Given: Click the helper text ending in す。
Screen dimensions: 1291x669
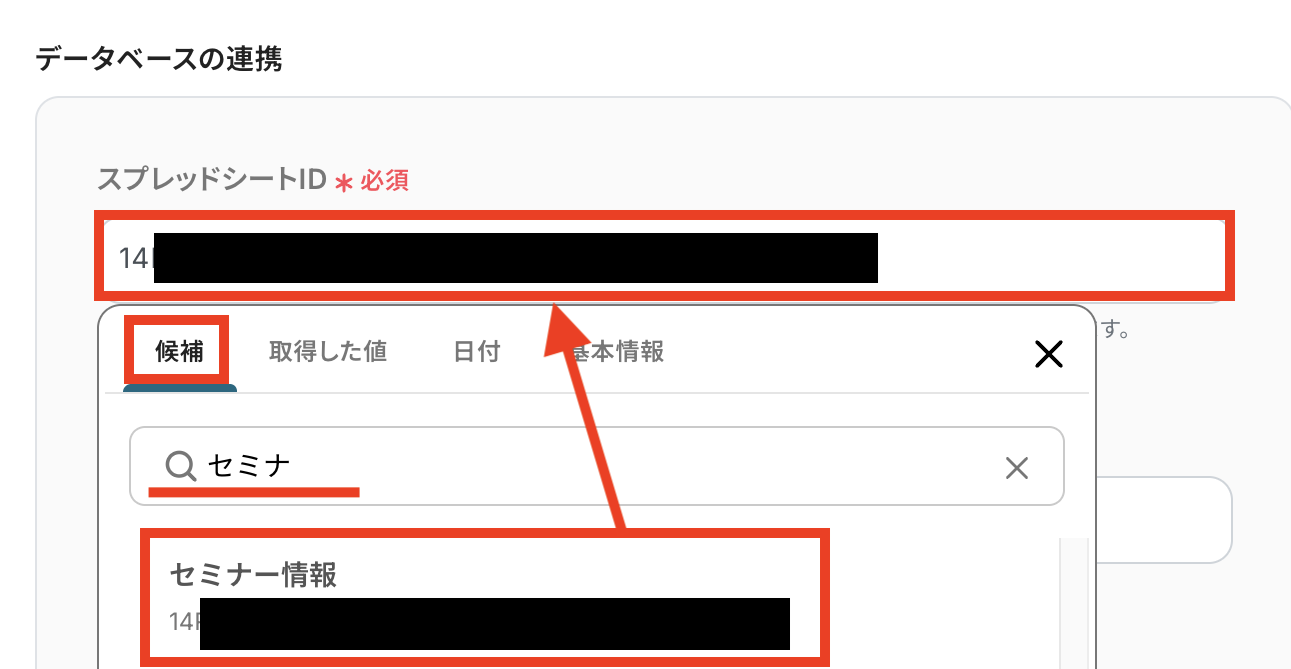Looking at the screenshot, I should coord(1115,329).
